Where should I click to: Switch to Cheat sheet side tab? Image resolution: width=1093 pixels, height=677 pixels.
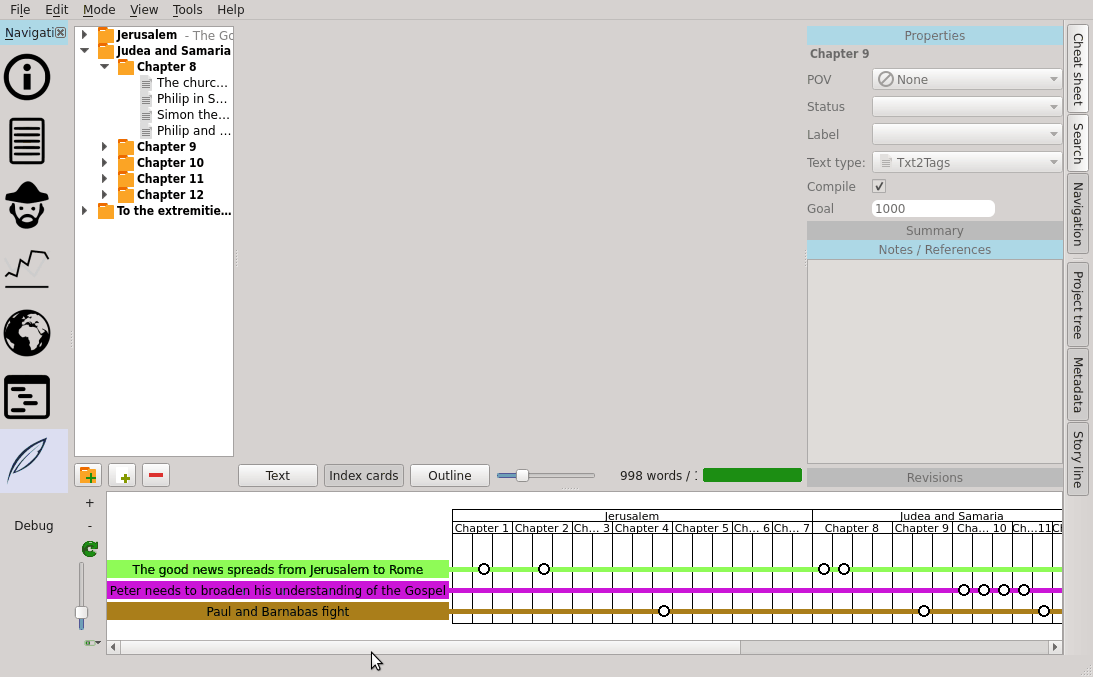[x=1078, y=68]
